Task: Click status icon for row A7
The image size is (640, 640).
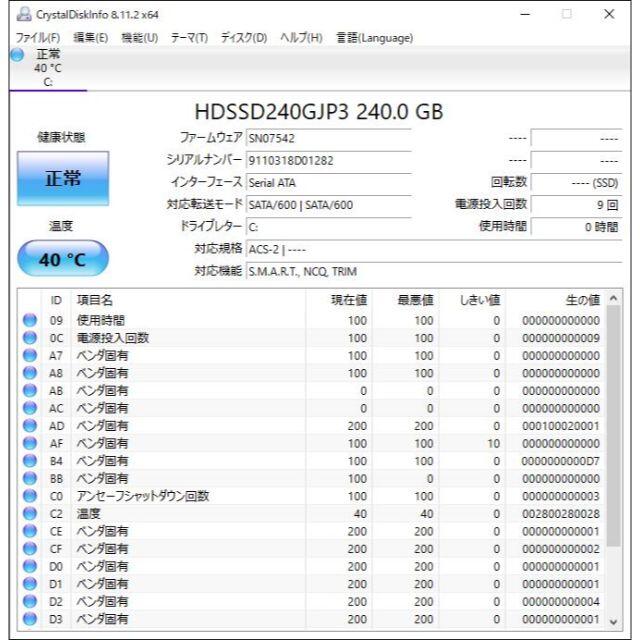Action: coord(29,356)
